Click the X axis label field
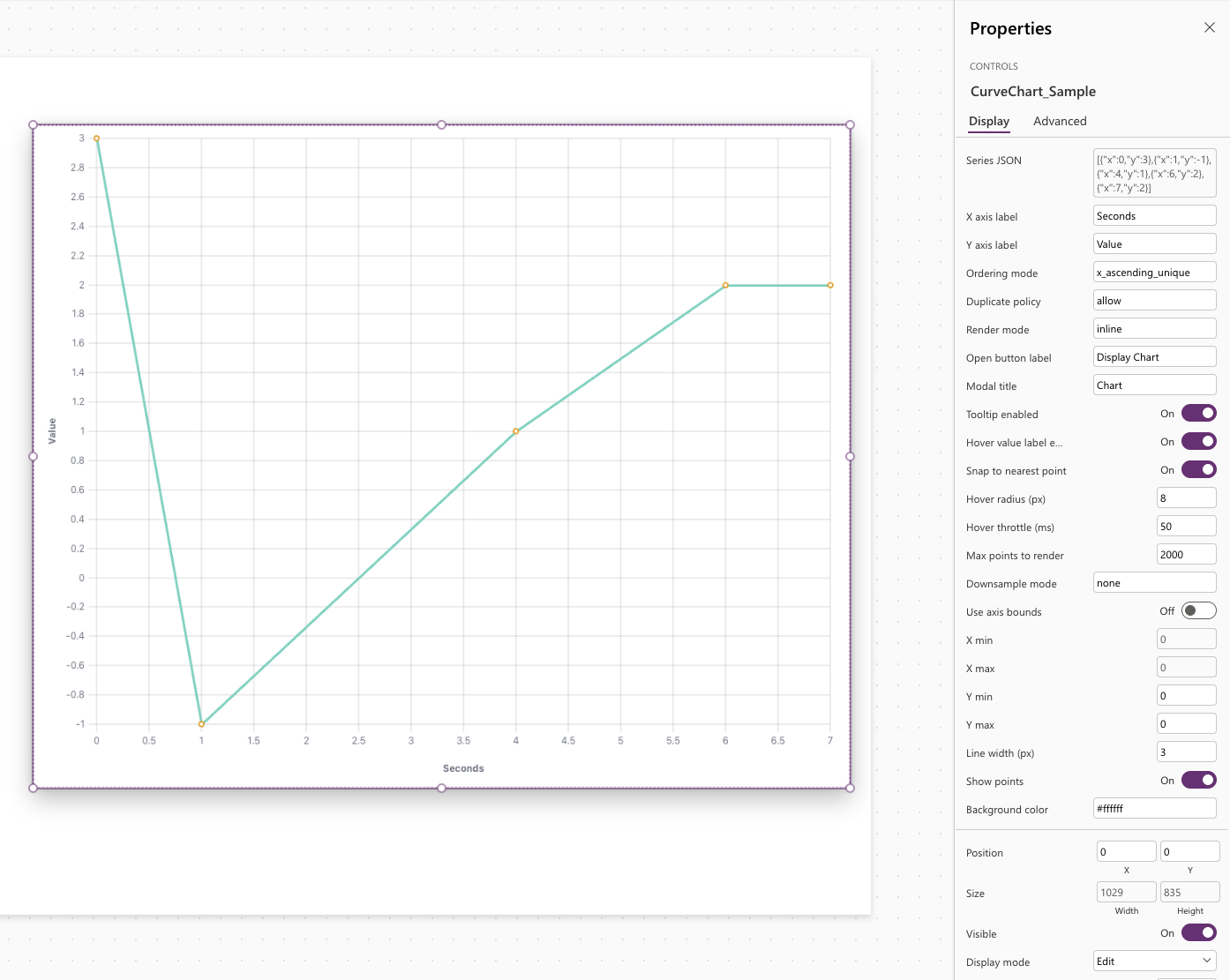 point(1154,215)
